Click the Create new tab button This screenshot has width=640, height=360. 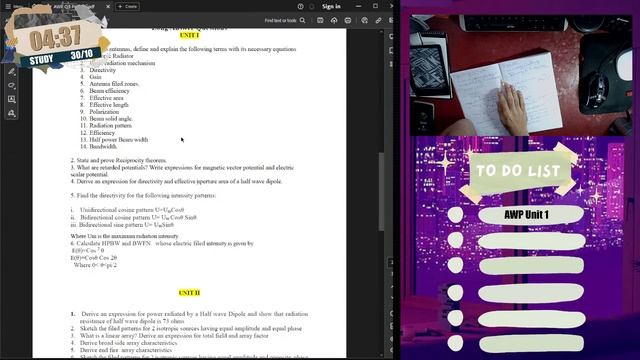coord(127,7)
